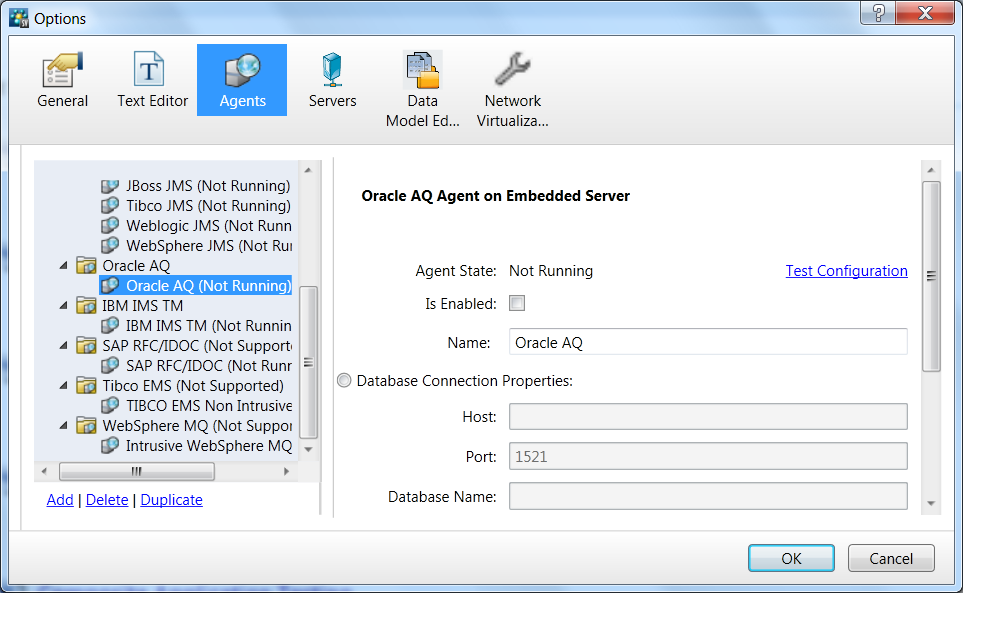
Task: Click the Name input field
Action: tap(707, 342)
